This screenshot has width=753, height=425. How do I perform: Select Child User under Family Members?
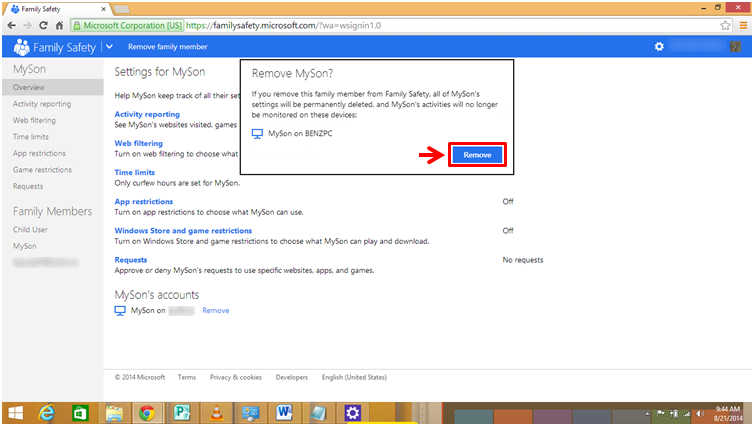click(x=30, y=230)
